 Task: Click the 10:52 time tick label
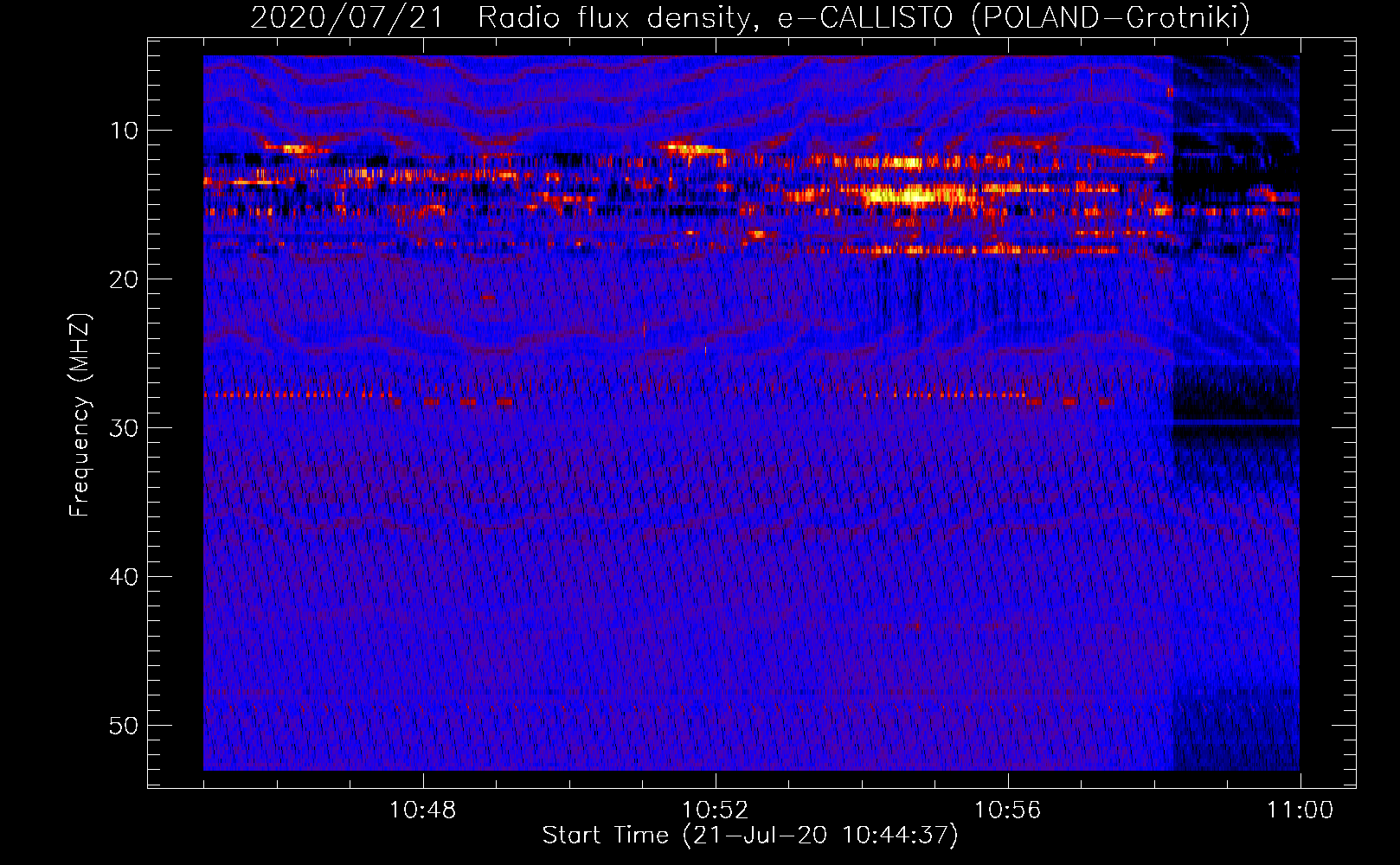tap(715, 811)
